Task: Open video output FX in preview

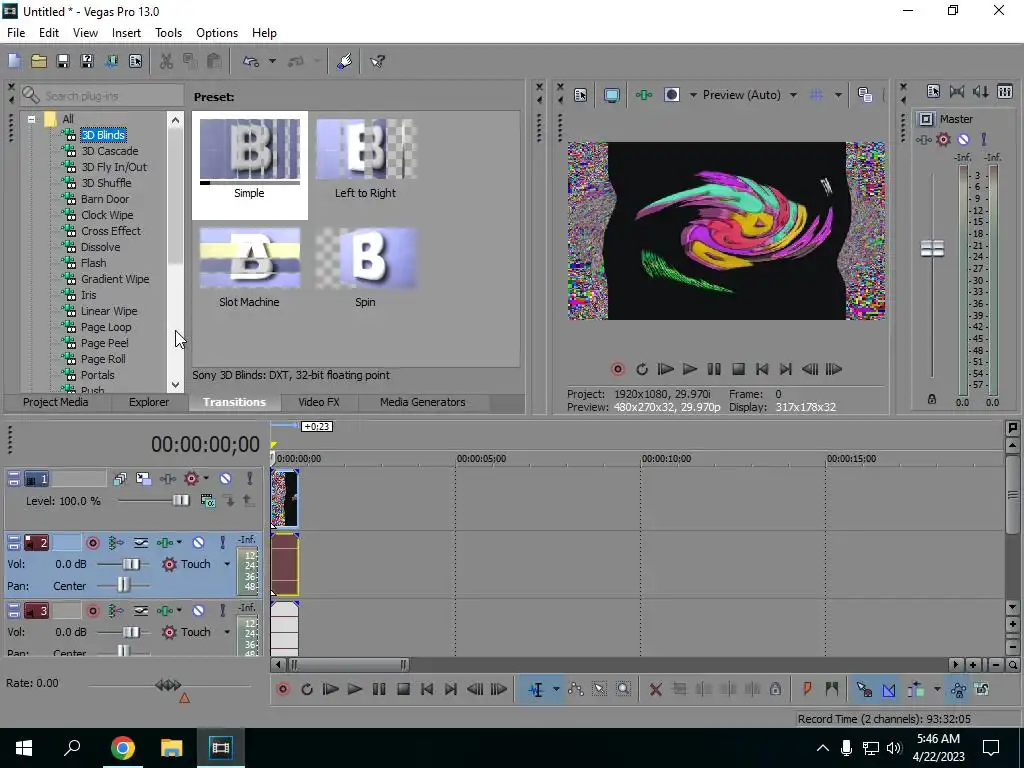Action: tap(644, 95)
